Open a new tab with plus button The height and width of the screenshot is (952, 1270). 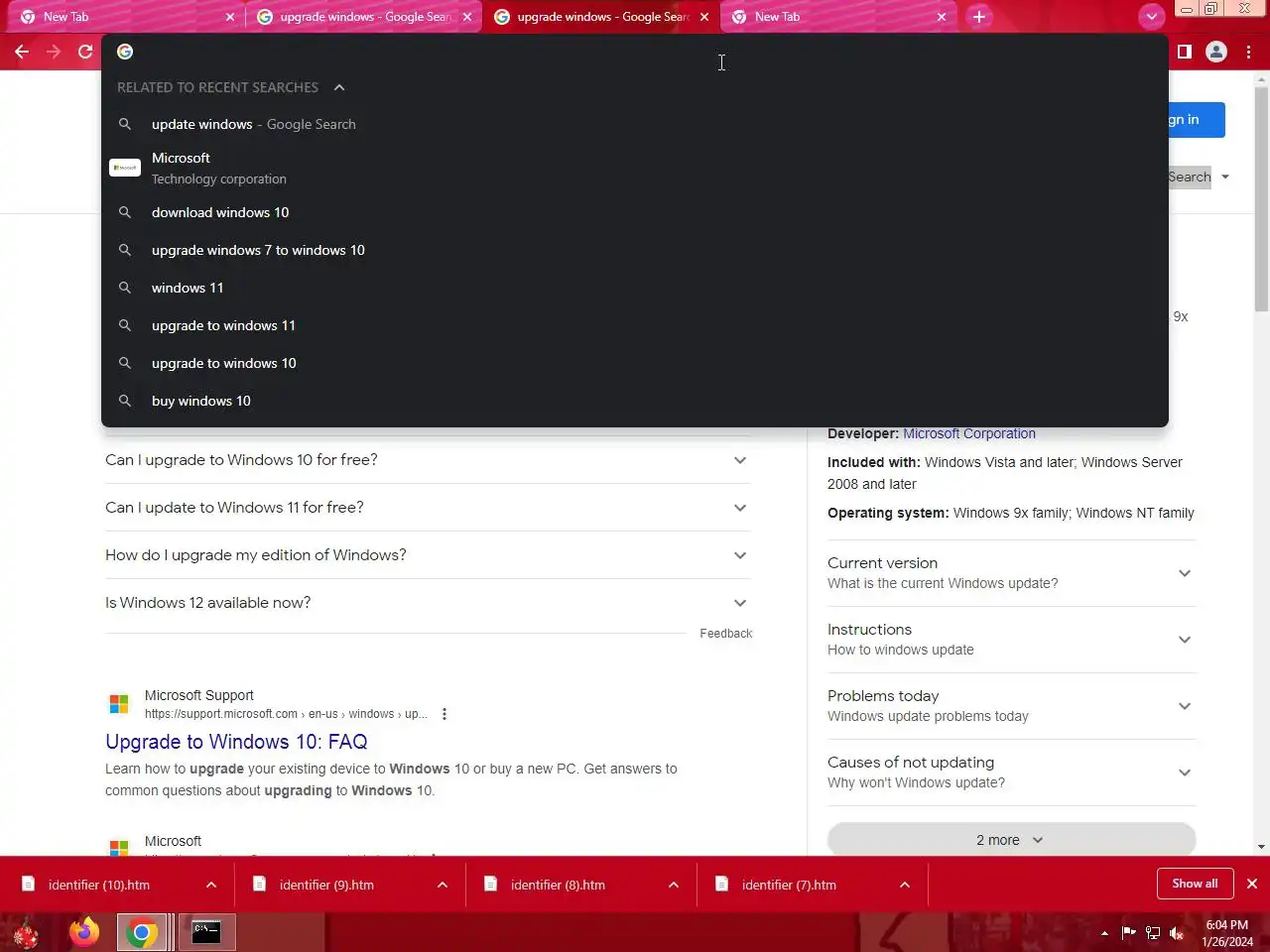979,17
